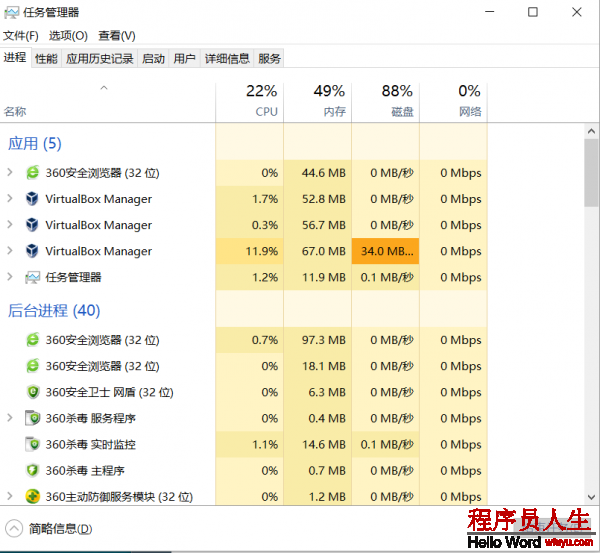Open the 选项(O) menu

pyautogui.click(x=68, y=36)
